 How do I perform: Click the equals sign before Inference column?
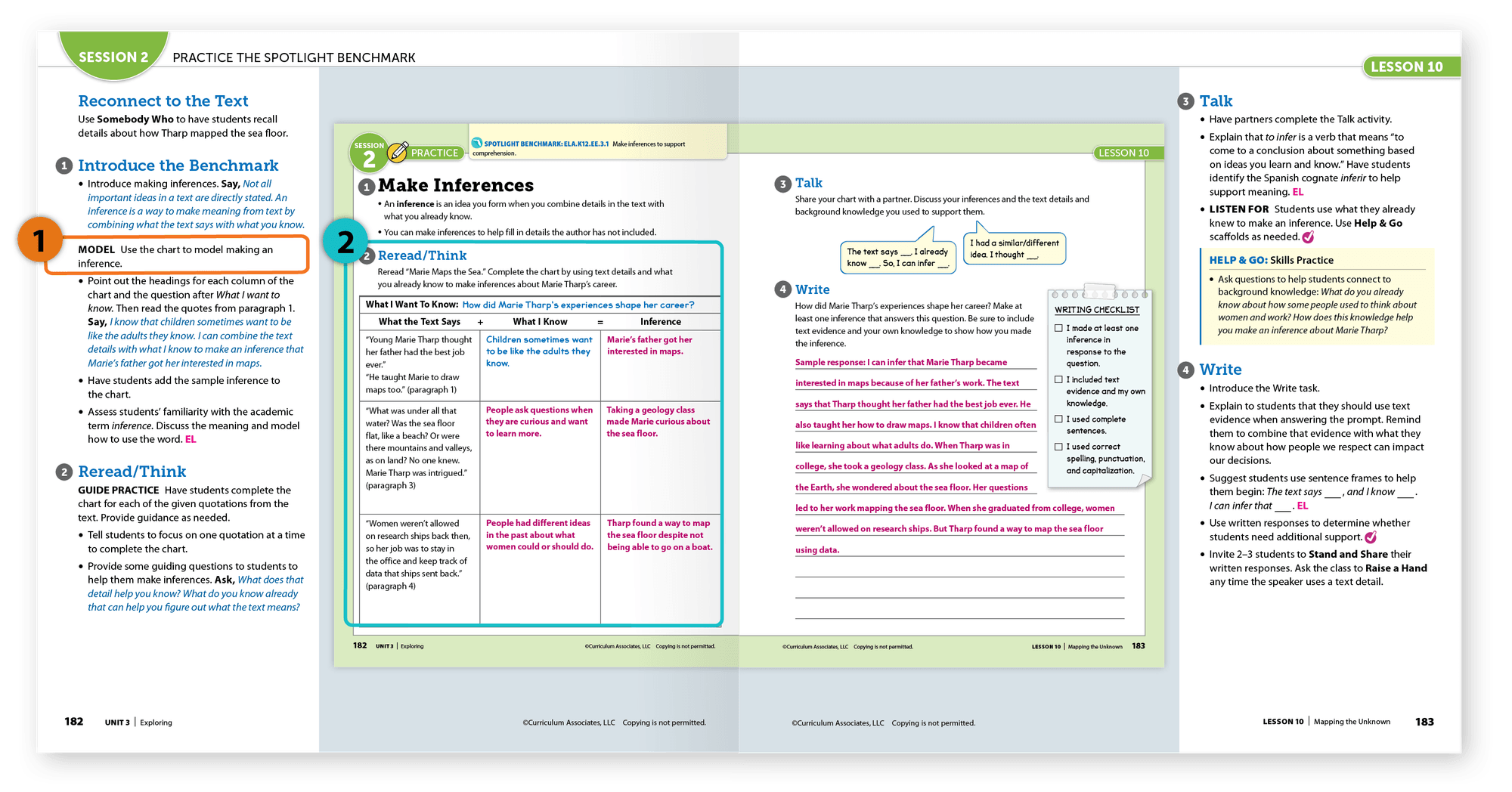pyautogui.click(x=600, y=322)
